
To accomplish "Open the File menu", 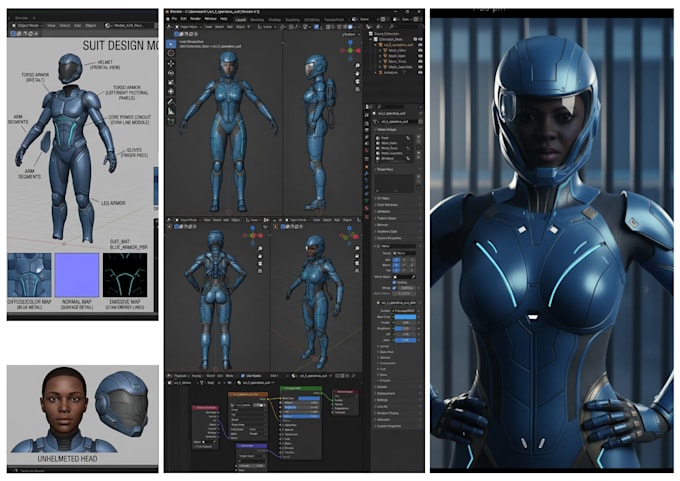I will (x=174, y=19).
